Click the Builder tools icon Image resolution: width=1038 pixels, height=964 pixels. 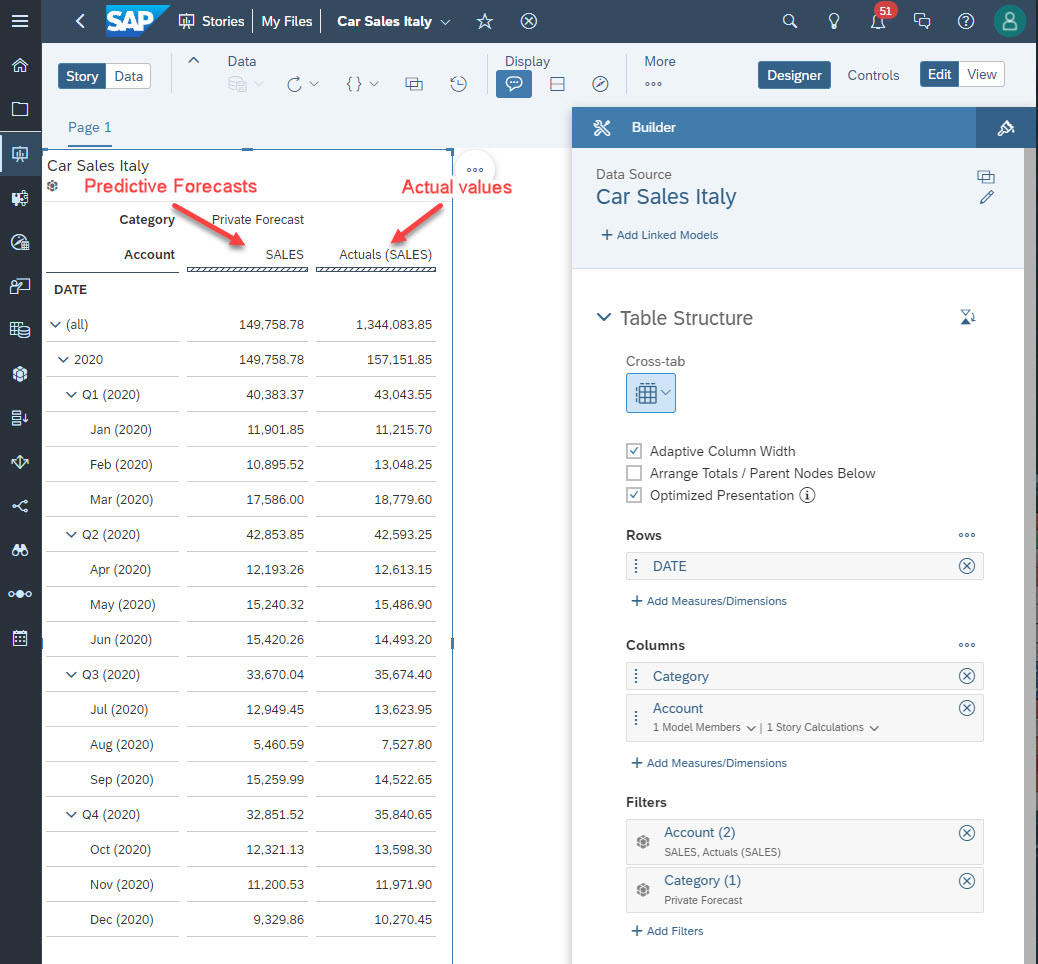click(x=602, y=128)
